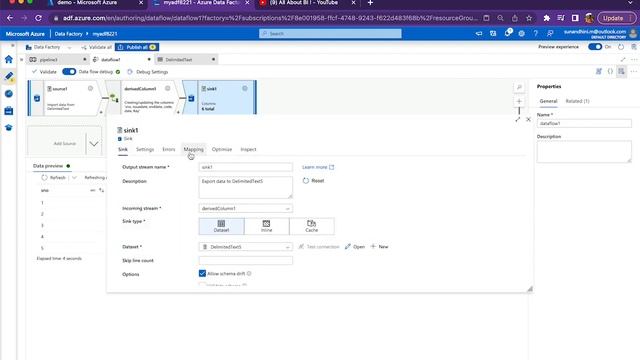
Task: Zoom in the canvas with plus icon
Action: click(x=519, y=101)
